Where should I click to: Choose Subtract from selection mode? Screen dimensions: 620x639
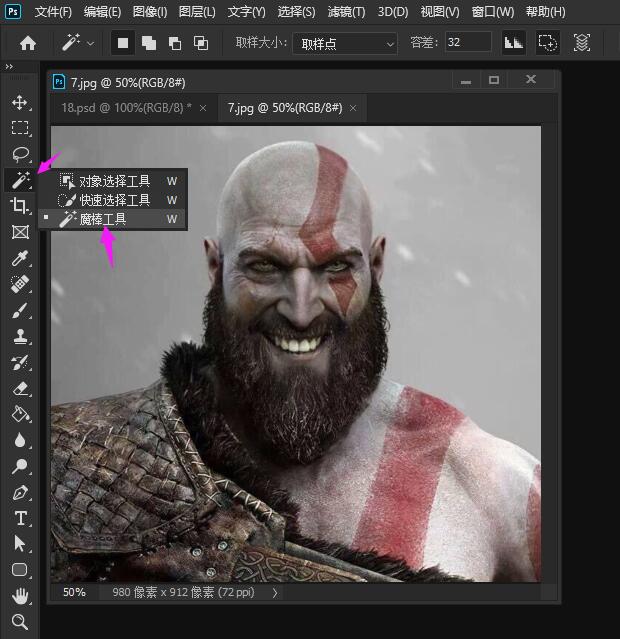coord(175,43)
